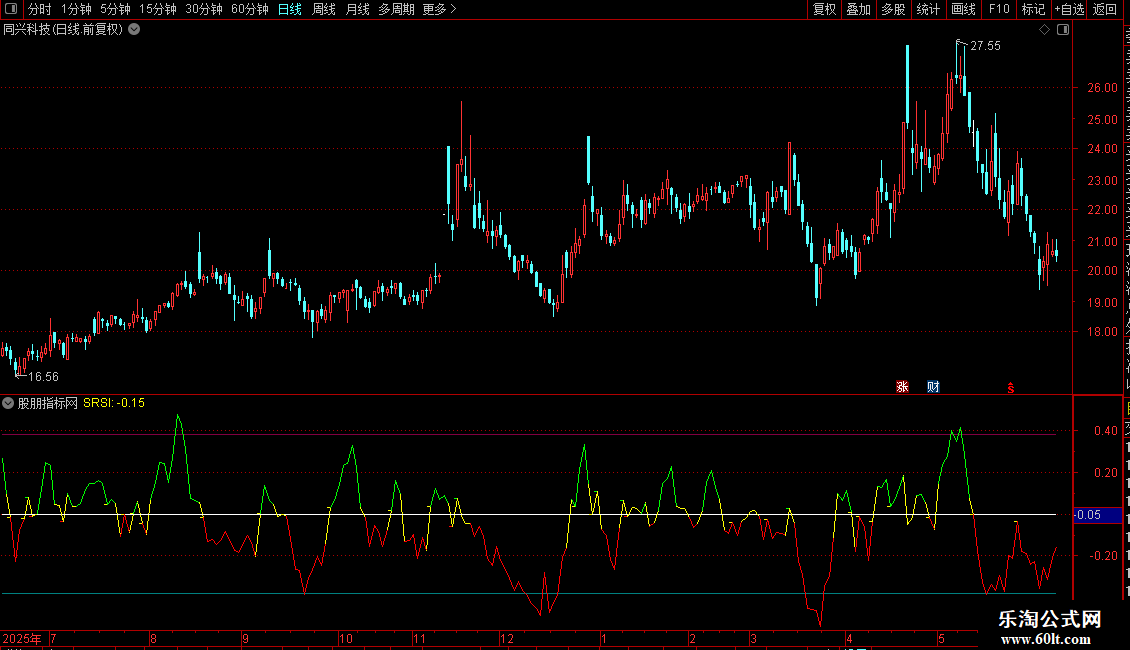The image size is (1130, 650).
Task: Select the 周线 weekly period
Action: pyautogui.click(x=324, y=9)
